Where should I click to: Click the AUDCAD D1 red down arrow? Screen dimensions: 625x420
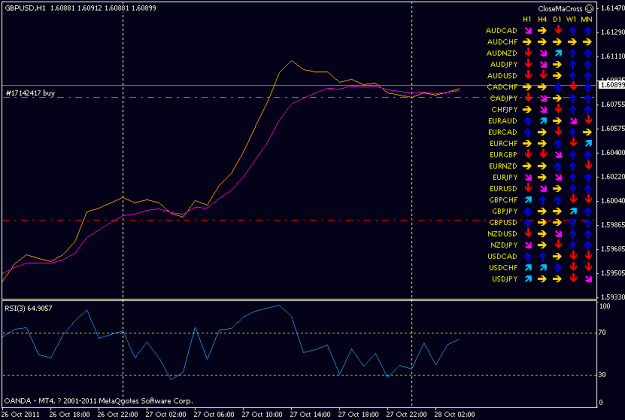[558, 30]
